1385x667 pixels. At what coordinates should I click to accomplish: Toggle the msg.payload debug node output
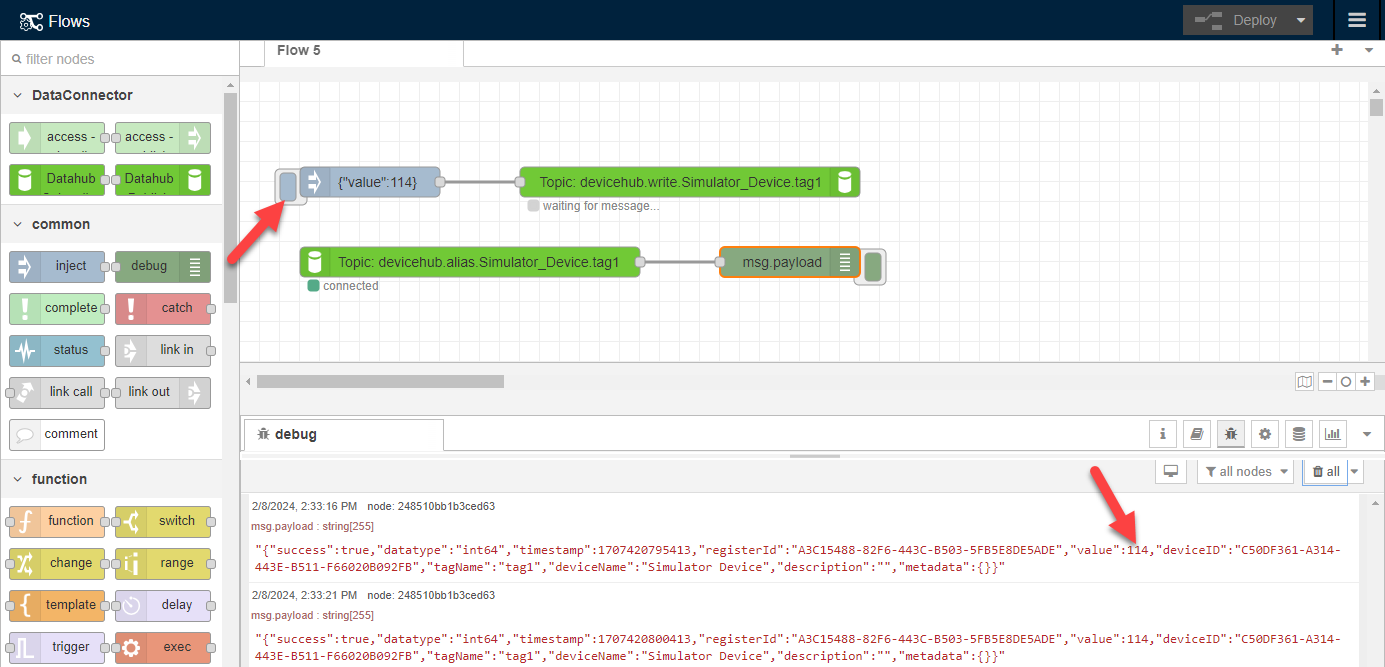[873, 265]
